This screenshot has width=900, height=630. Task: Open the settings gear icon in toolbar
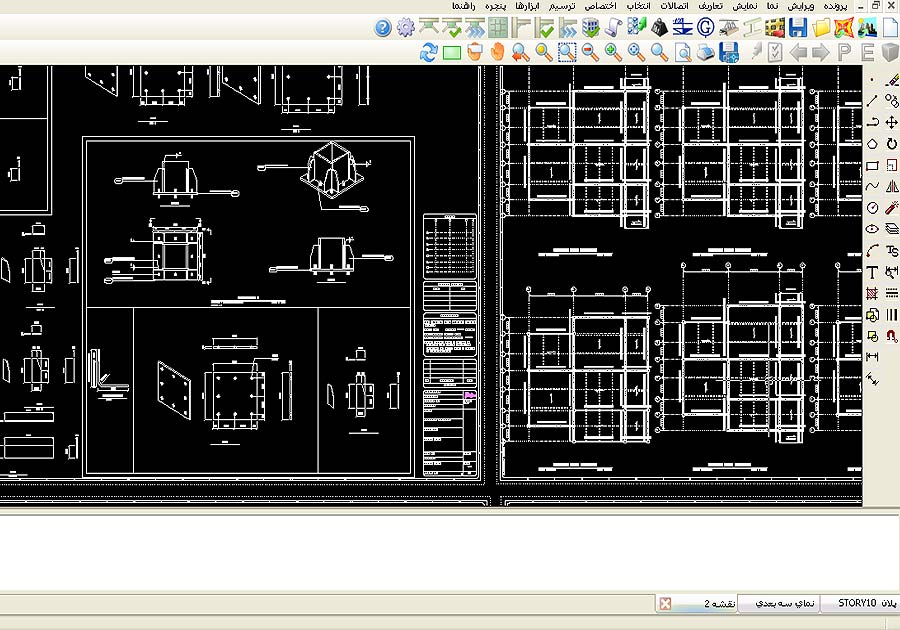[405, 27]
